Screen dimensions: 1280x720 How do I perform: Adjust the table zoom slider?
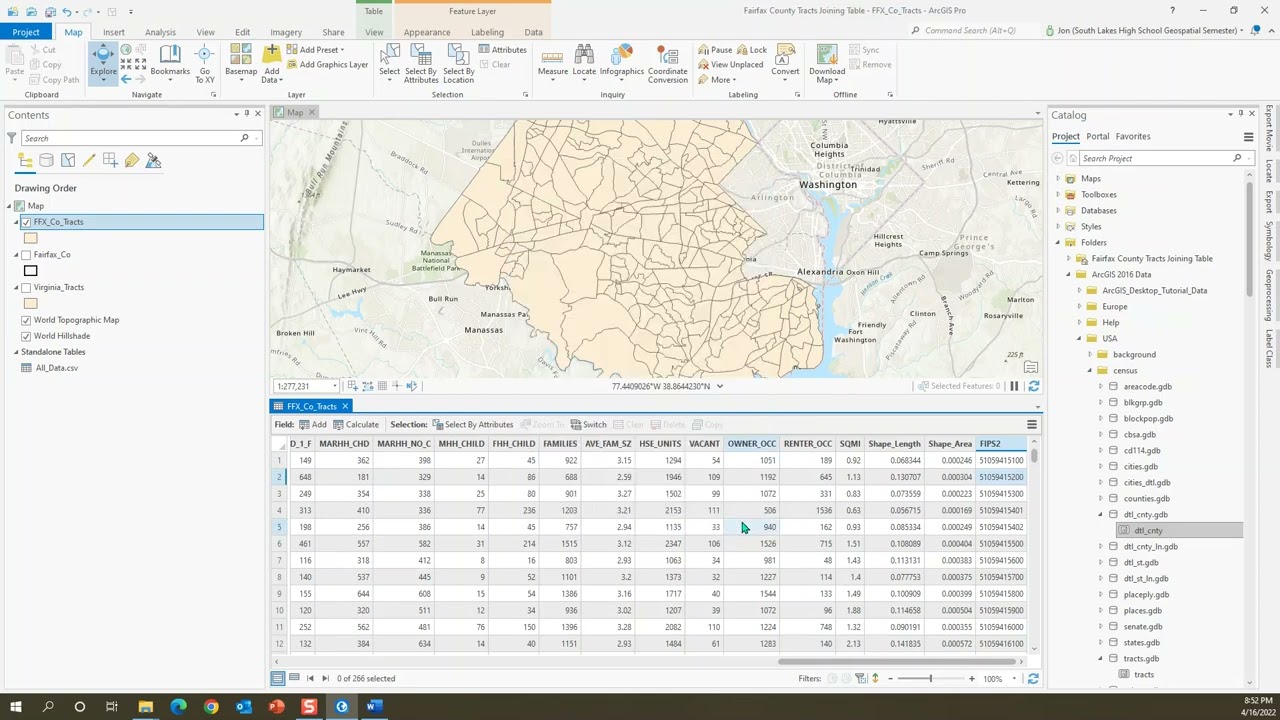click(930, 679)
